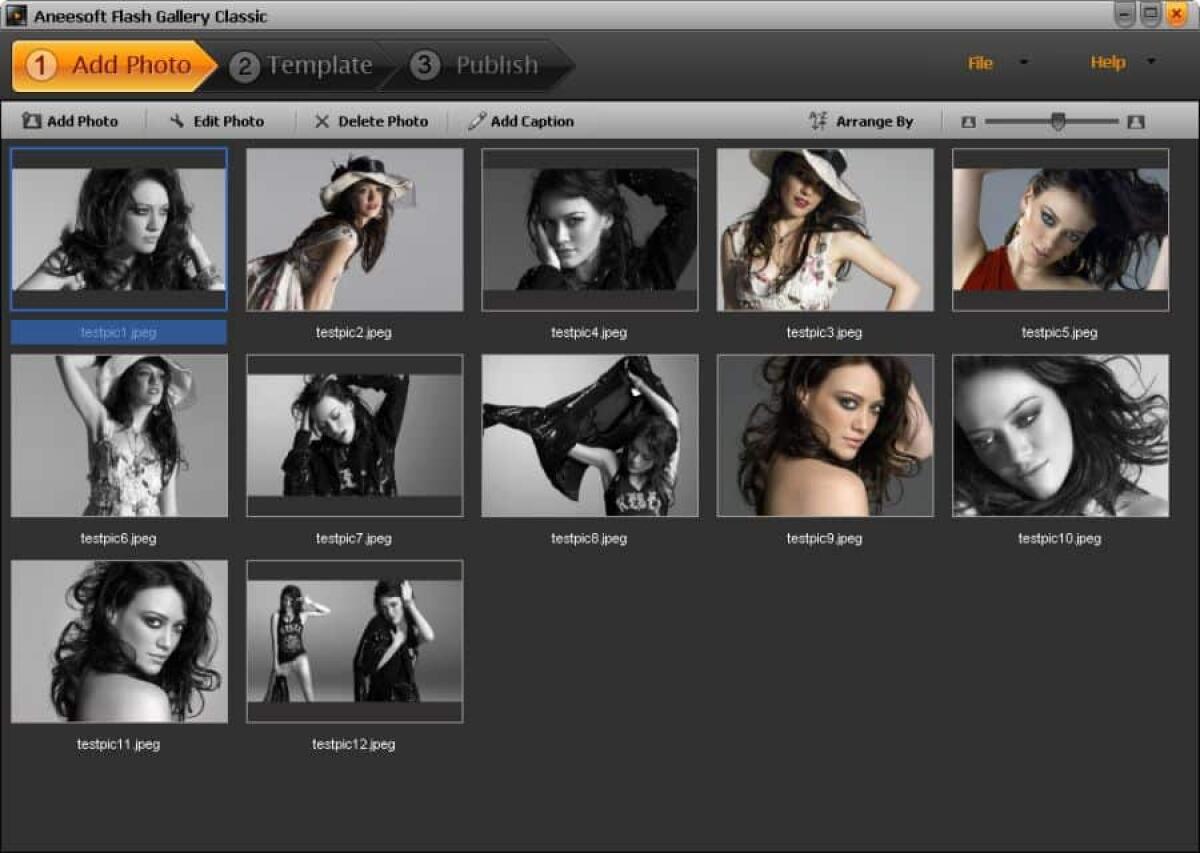Select the testpic8.jpeg thumbnail
The image size is (1200, 853).
[589, 434]
